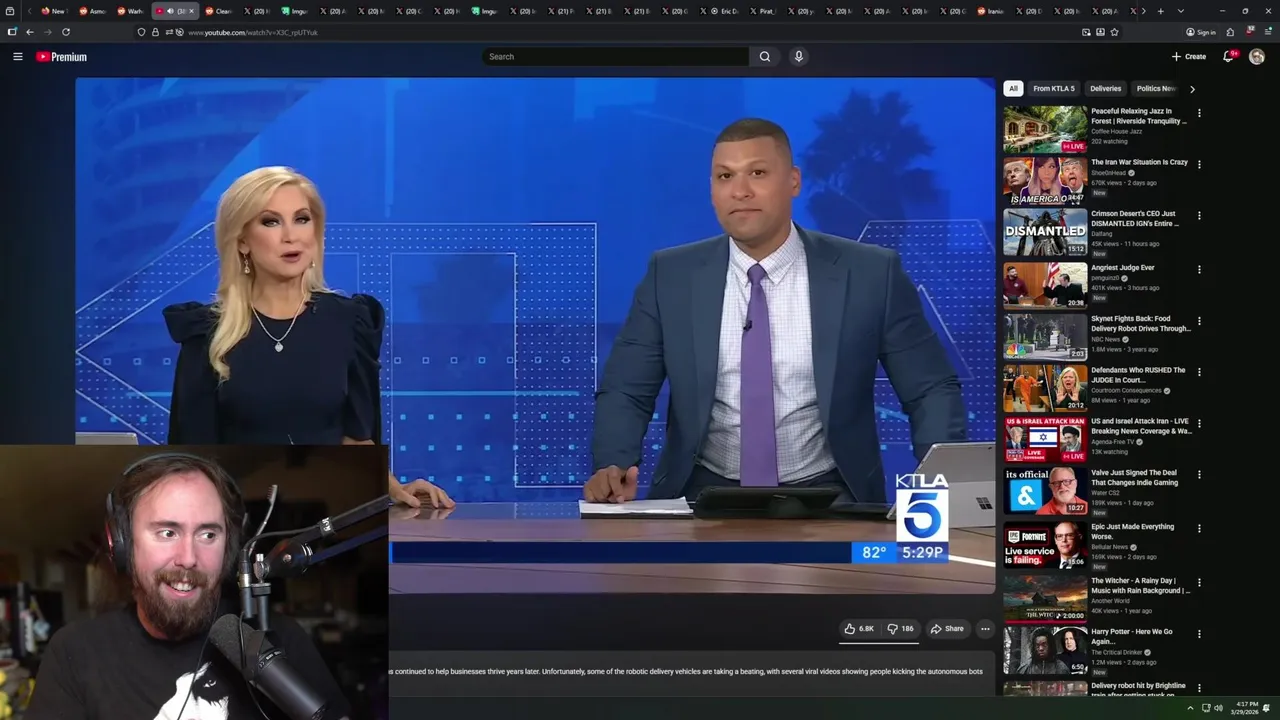This screenshot has height=720, width=1280.
Task: Open US and Israel Attack Iran thumbnail
Action: [x=1045, y=439]
